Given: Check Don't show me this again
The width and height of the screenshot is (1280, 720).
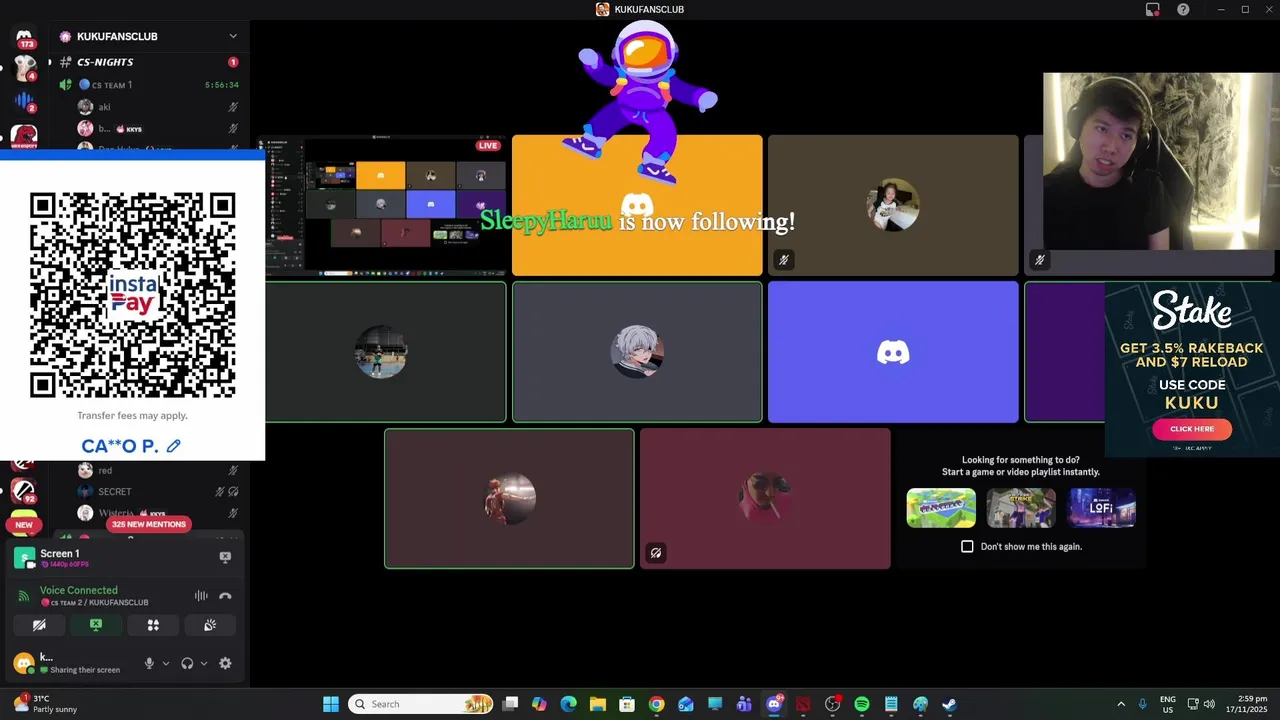Looking at the screenshot, I should (967, 546).
